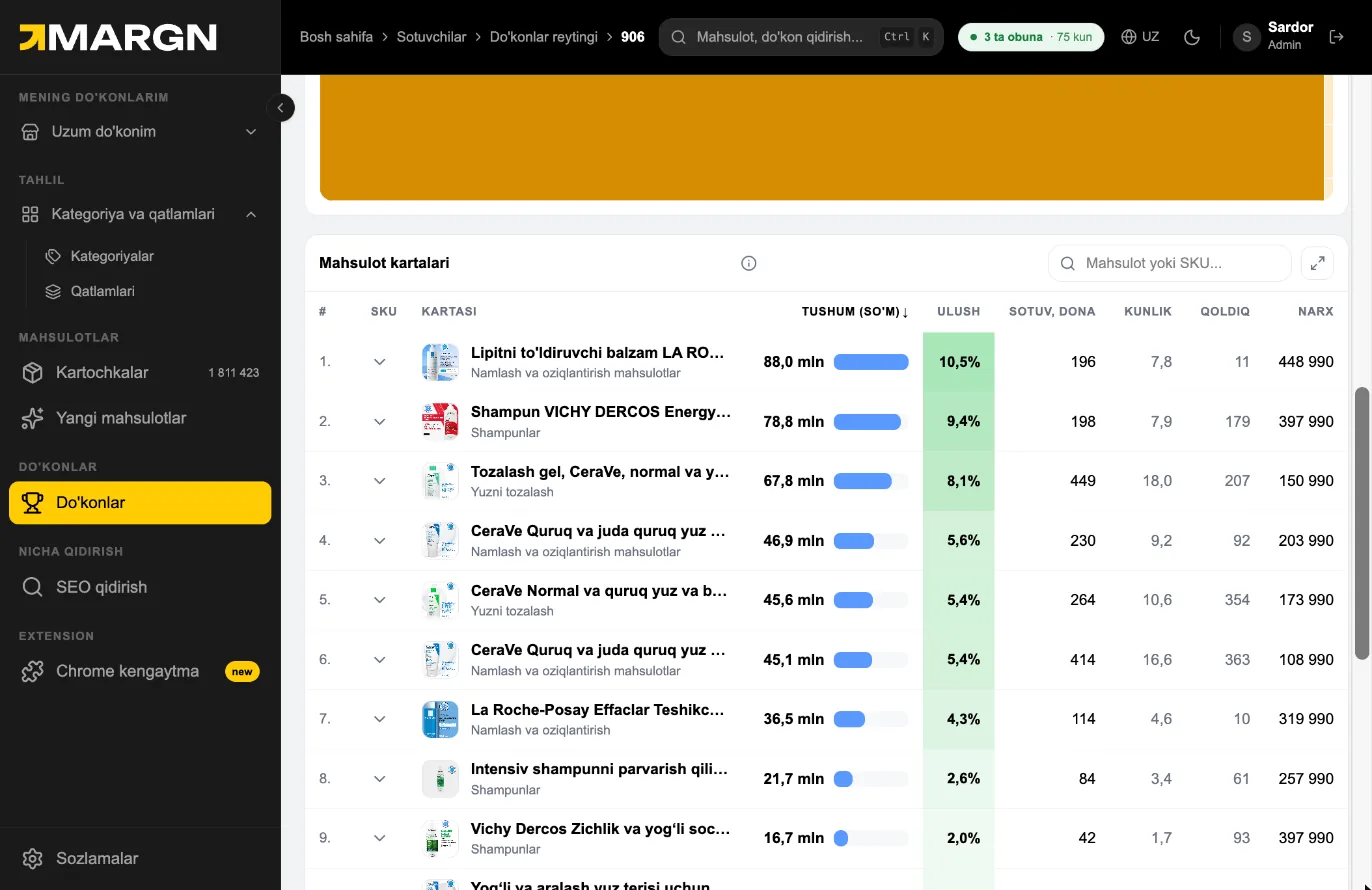Click the Bosh sahifa breadcrumb

click(x=336, y=37)
